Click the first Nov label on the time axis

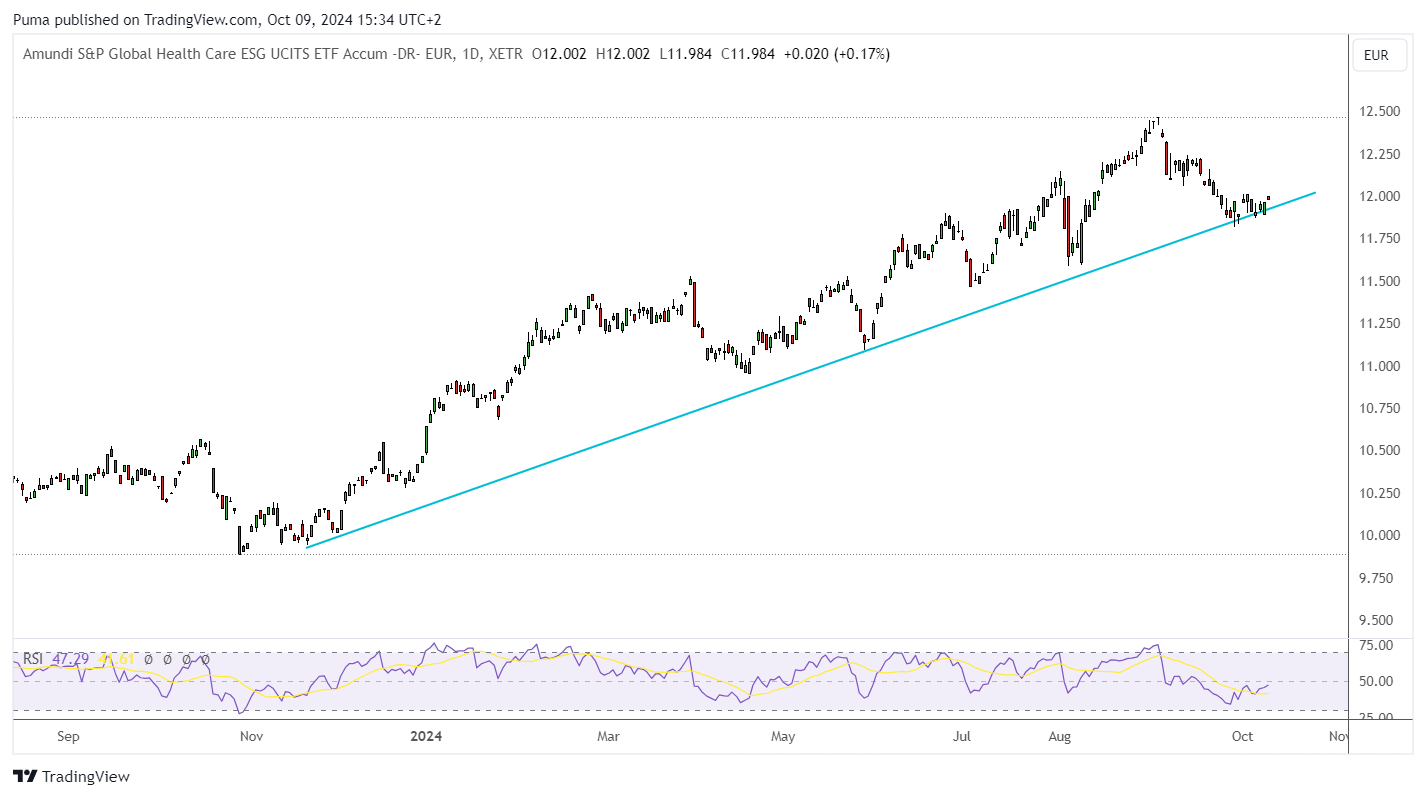[x=251, y=737]
